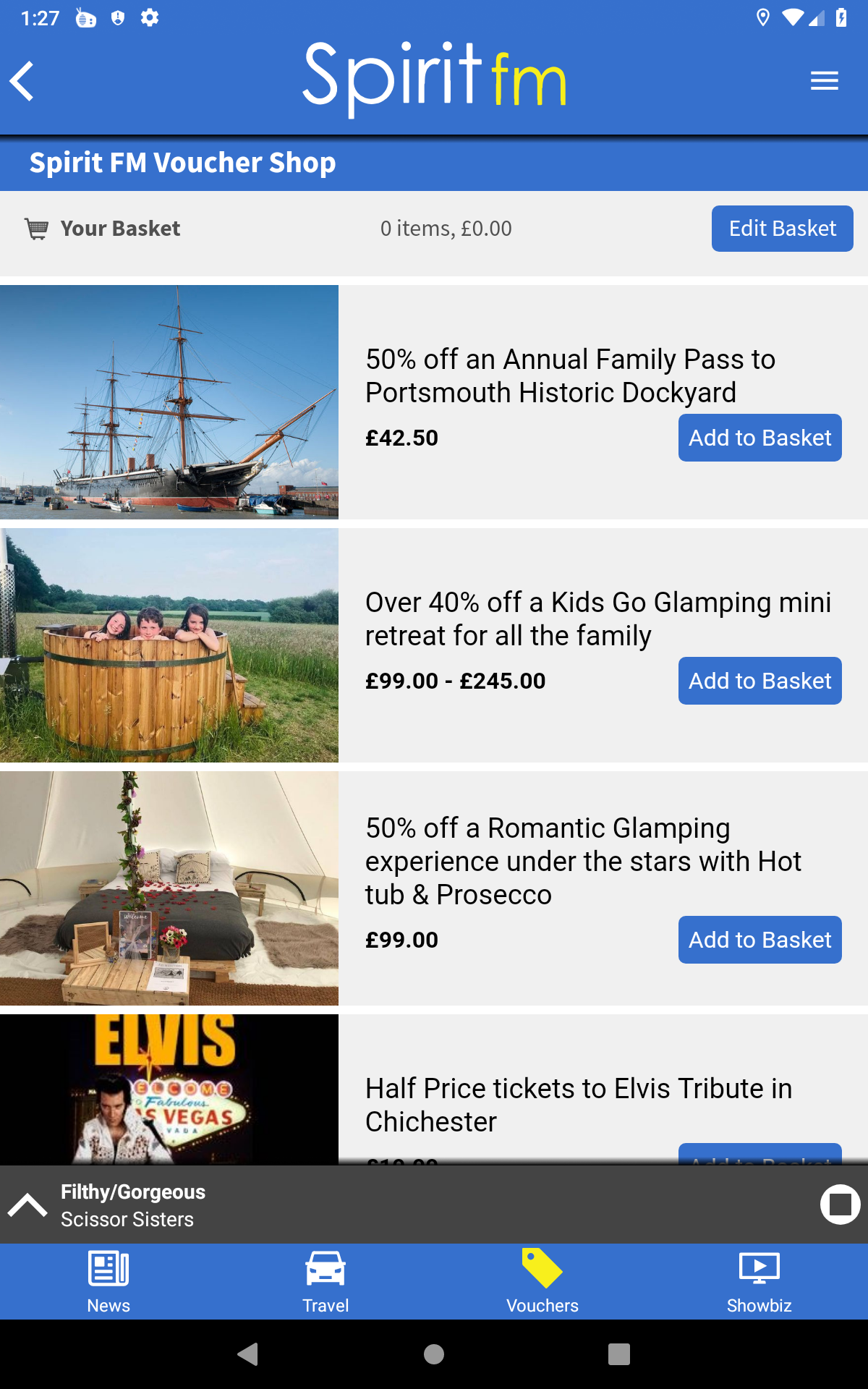Tap the Elvis Tribute image
This screenshot has height=1389, width=868.
169,1089
